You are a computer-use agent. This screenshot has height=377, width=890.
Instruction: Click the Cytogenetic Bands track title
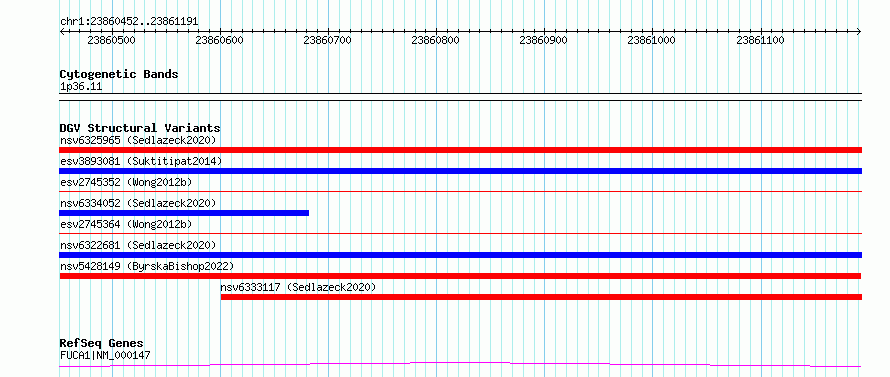(x=119, y=74)
